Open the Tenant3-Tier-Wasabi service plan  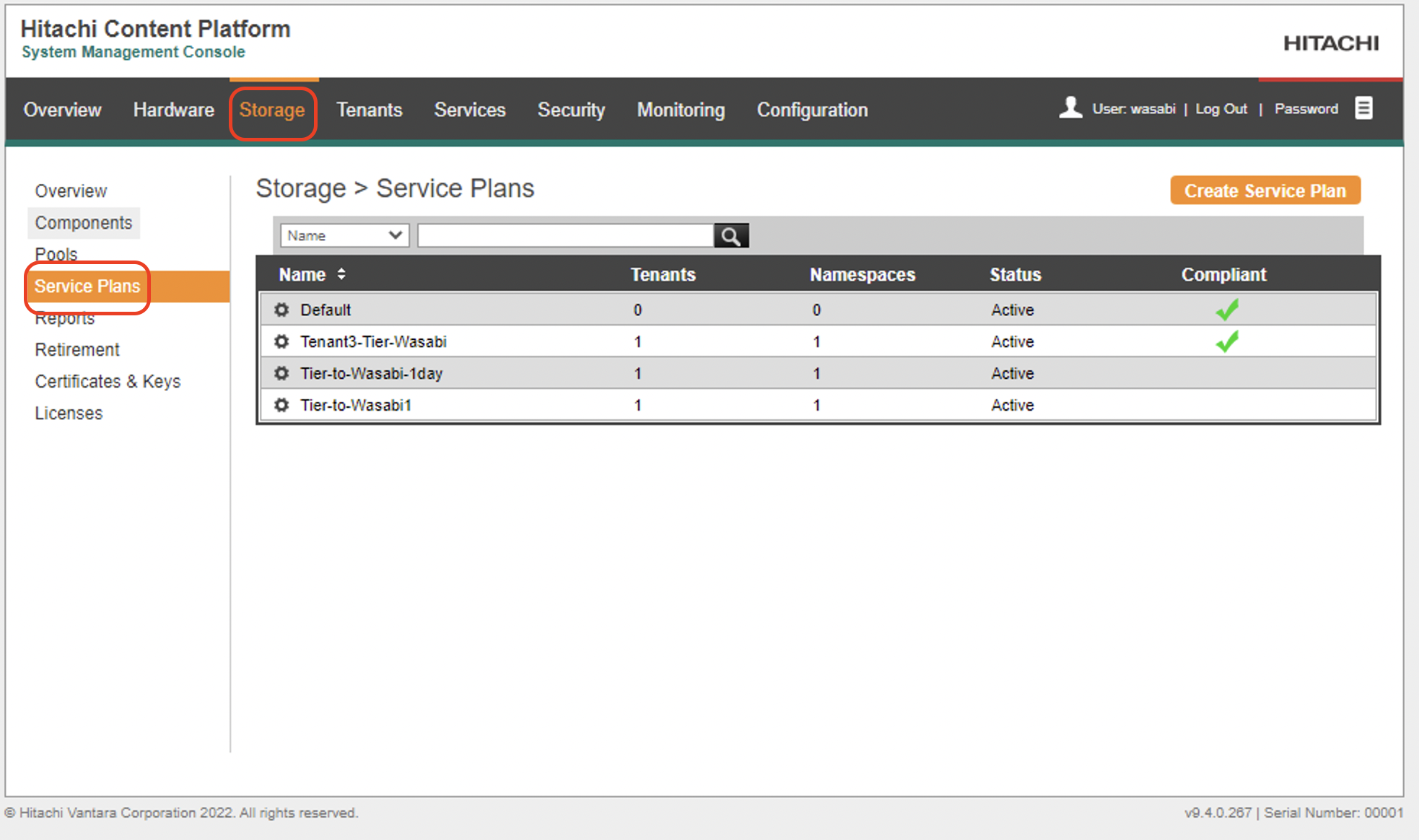point(373,341)
